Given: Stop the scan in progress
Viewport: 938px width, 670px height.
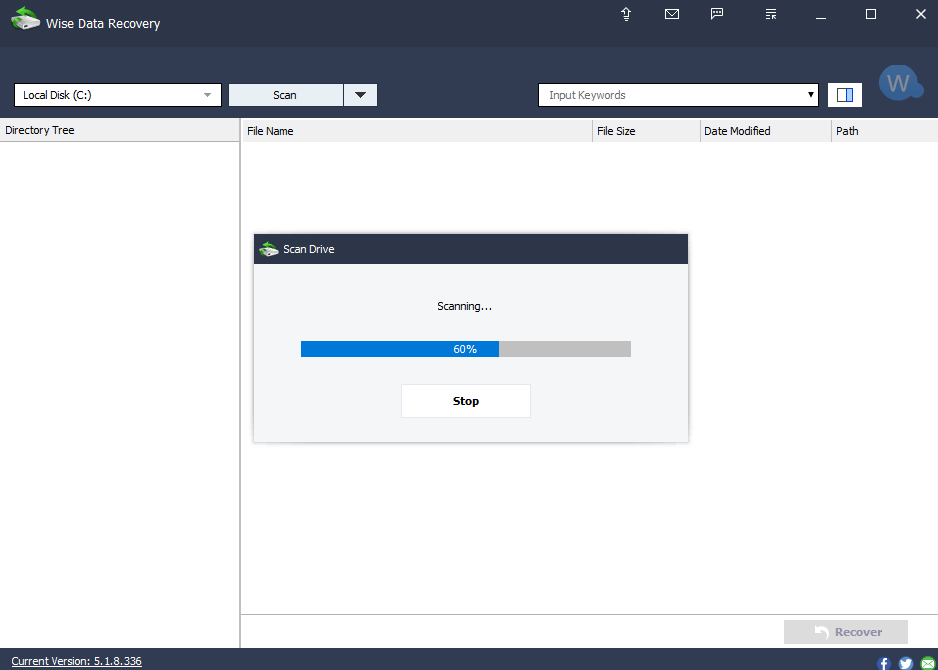Looking at the screenshot, I should [x=465, y=401].
